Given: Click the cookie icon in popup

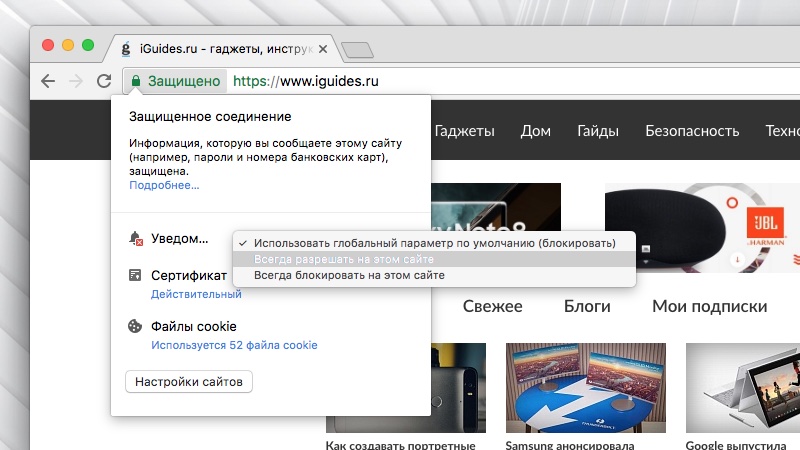Looking at the screenshot, I should click(x=135, y=326).
